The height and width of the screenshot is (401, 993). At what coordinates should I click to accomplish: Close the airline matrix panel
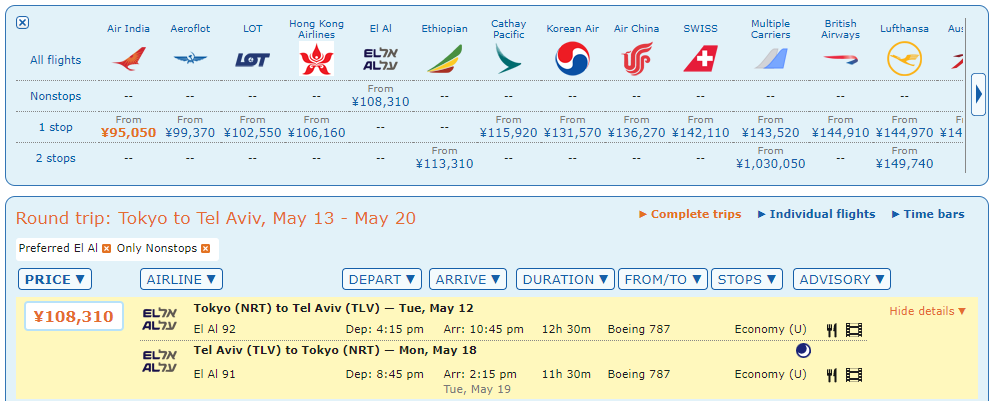[x=23, y=23]
